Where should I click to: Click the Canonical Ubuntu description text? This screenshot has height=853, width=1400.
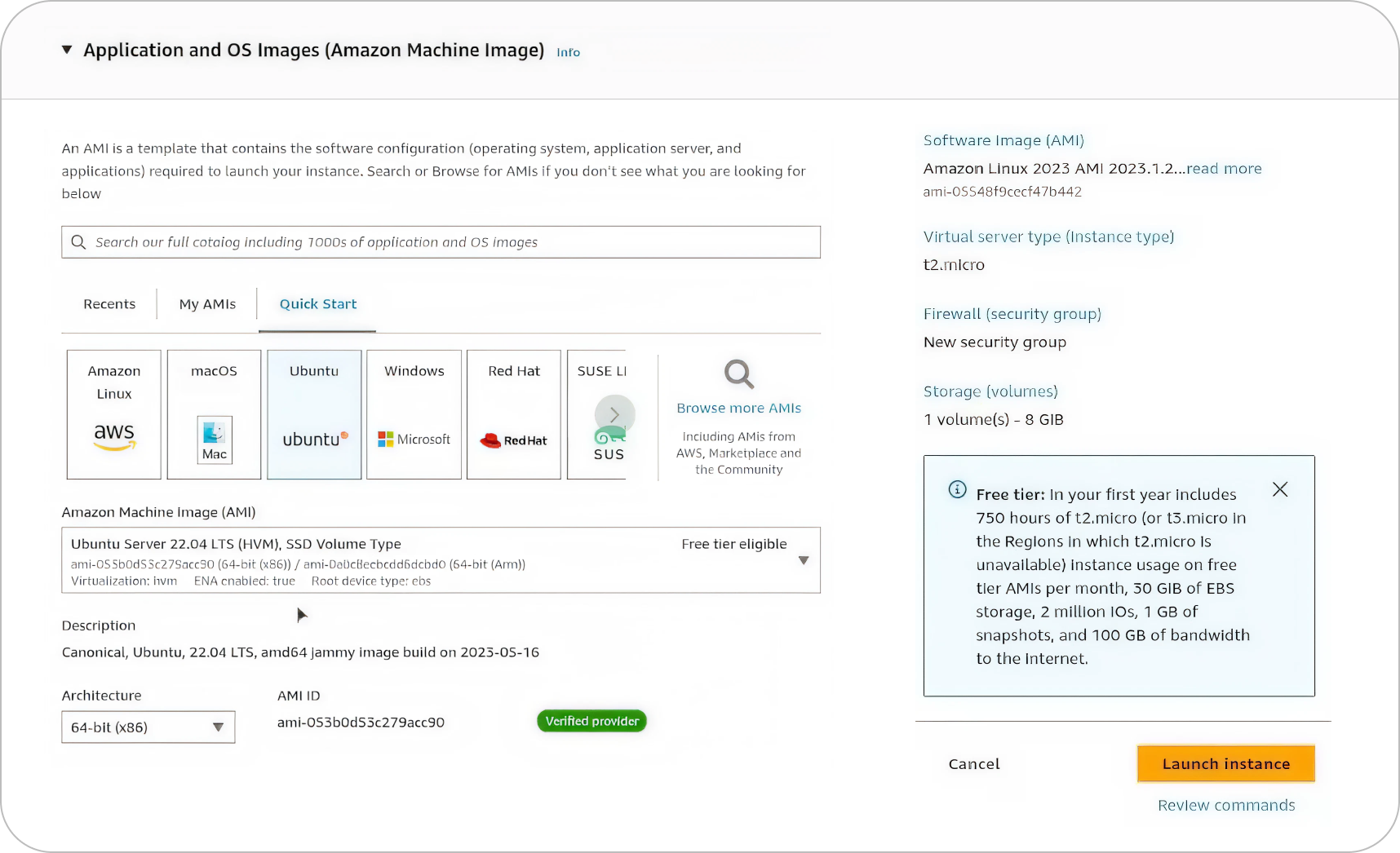300,652
